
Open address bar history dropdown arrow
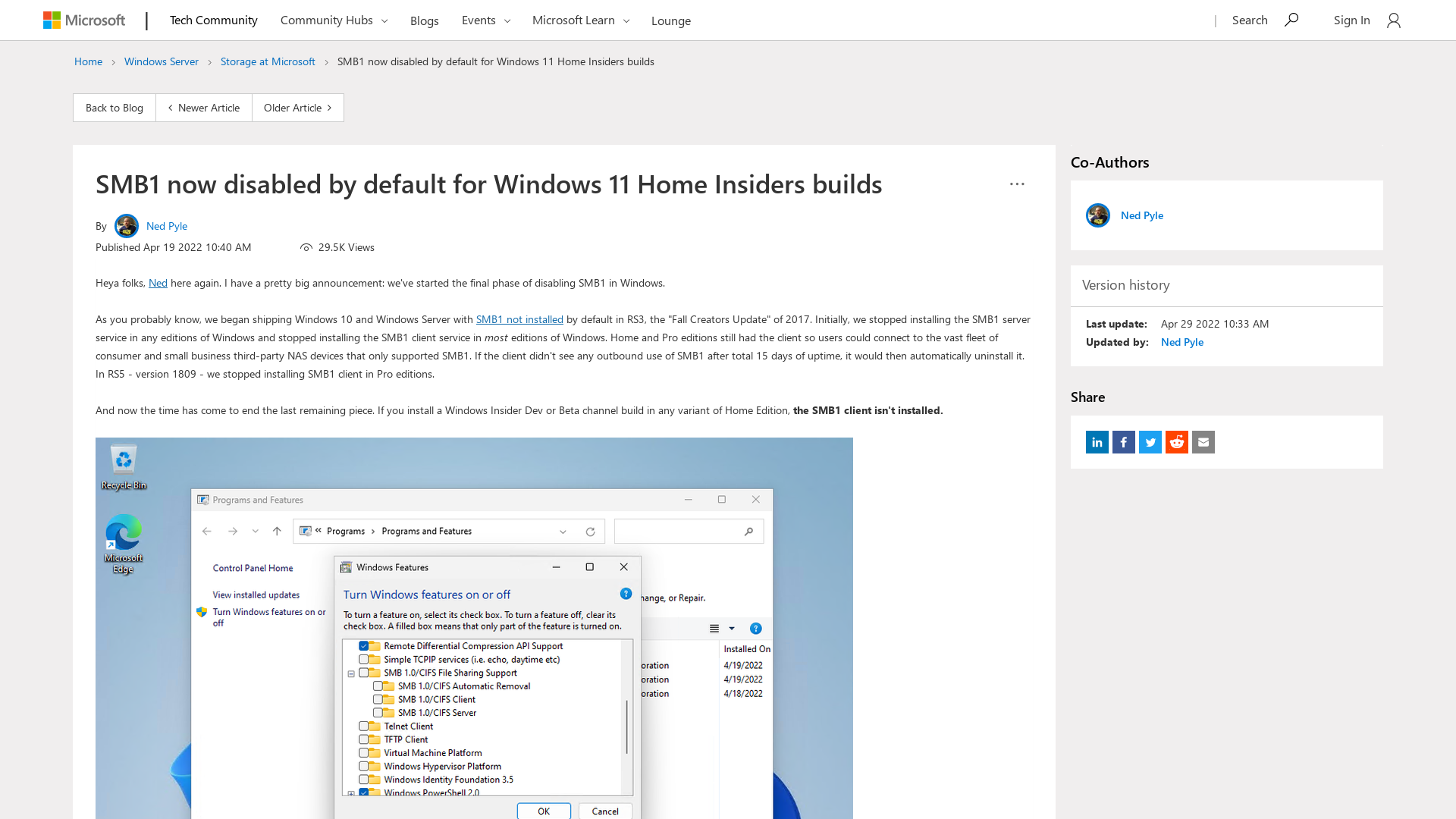[x=563, y=532]
